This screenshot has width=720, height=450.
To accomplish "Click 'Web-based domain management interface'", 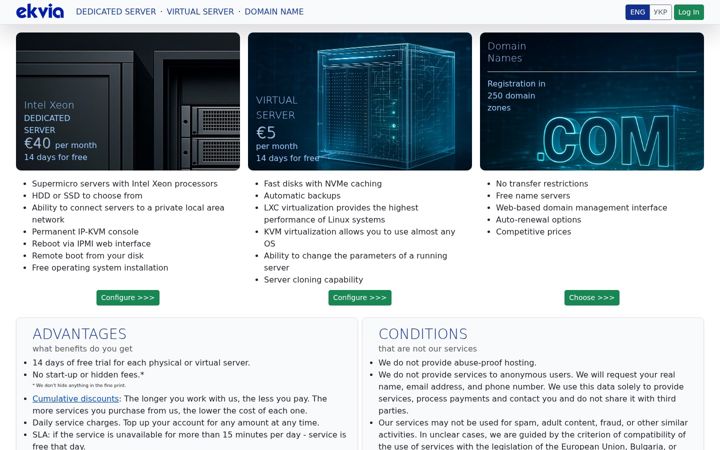I will (x=581, y=208).
